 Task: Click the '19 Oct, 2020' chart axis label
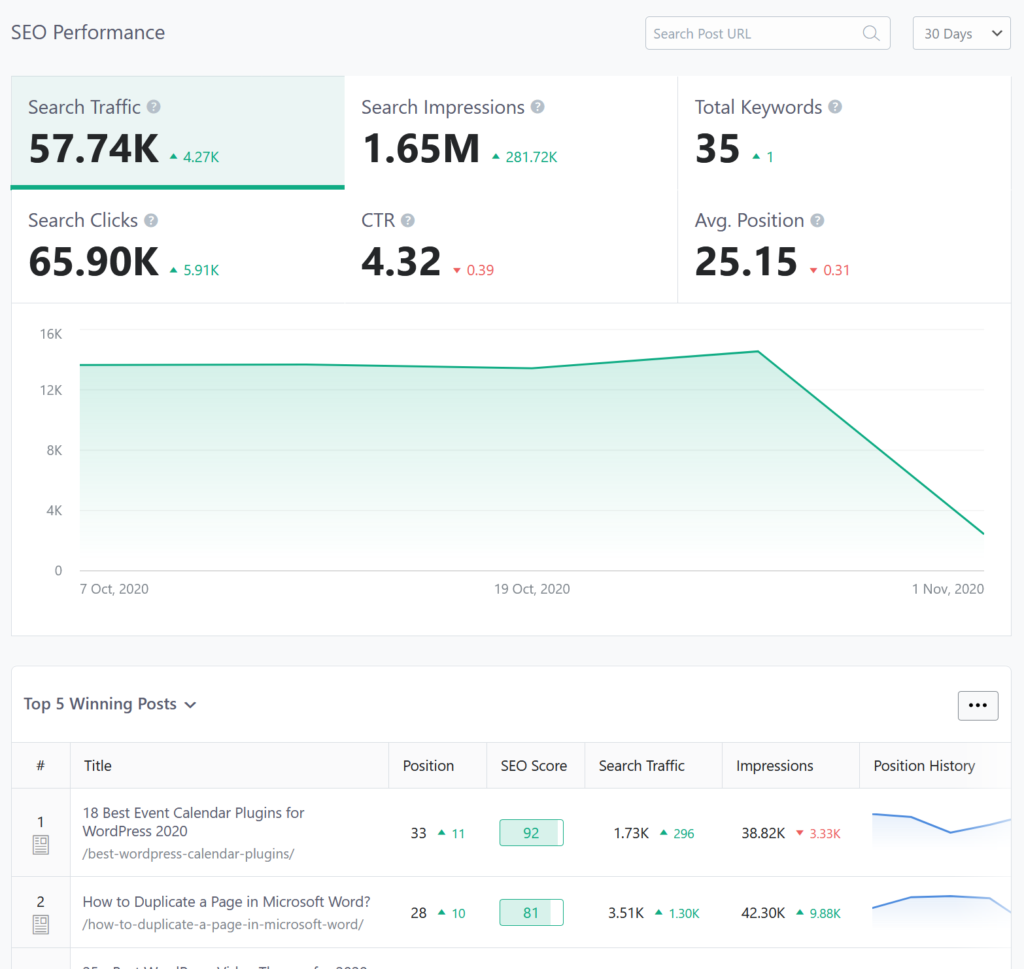tap(532, 589)
